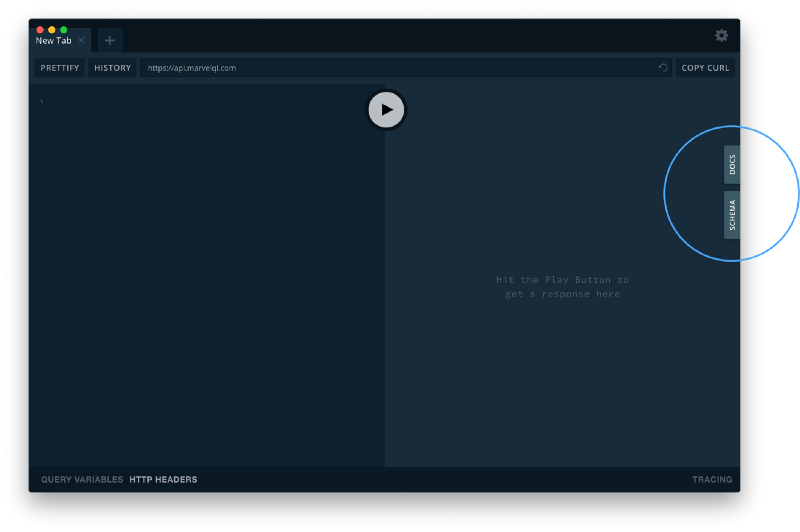Open the HISTORY panel
This screenshot has height=532, width=800.
pos(112,68)
